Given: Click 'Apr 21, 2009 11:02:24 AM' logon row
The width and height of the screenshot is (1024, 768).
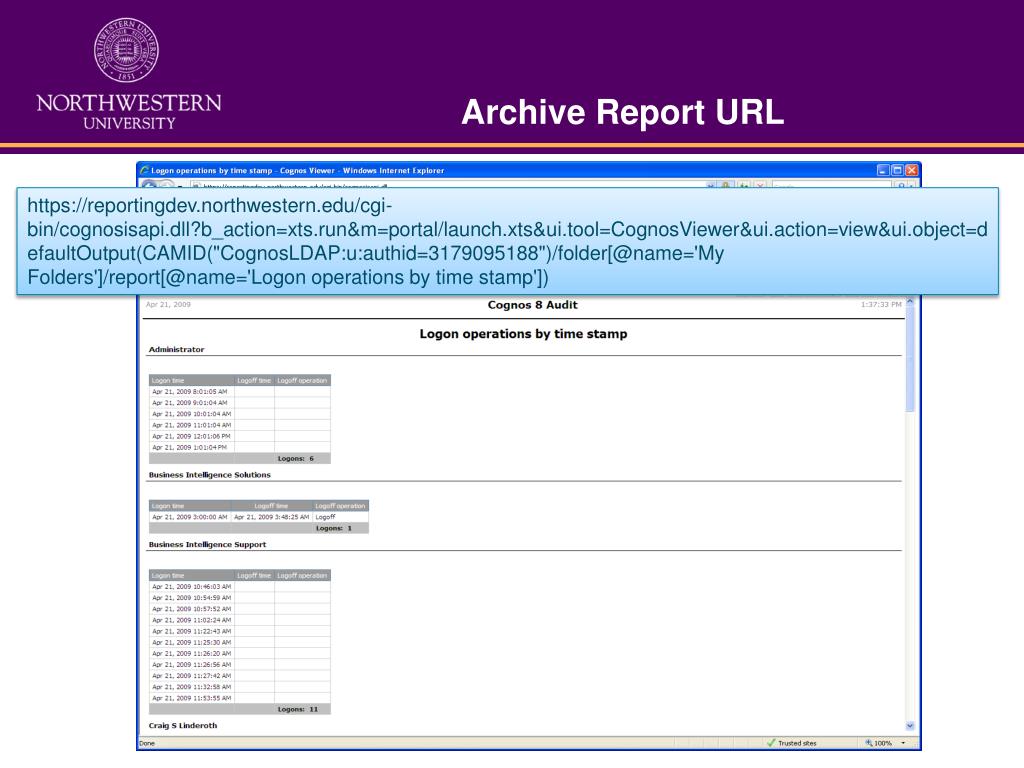Looking at the screenshot, I should [240, 620].
